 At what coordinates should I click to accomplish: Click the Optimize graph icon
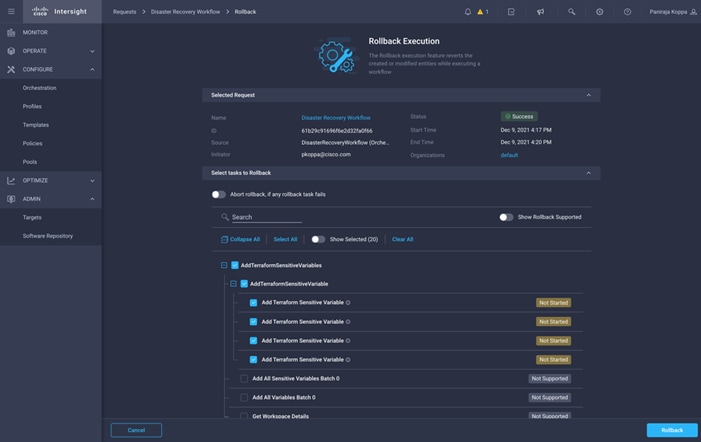(x=11, y=181)
